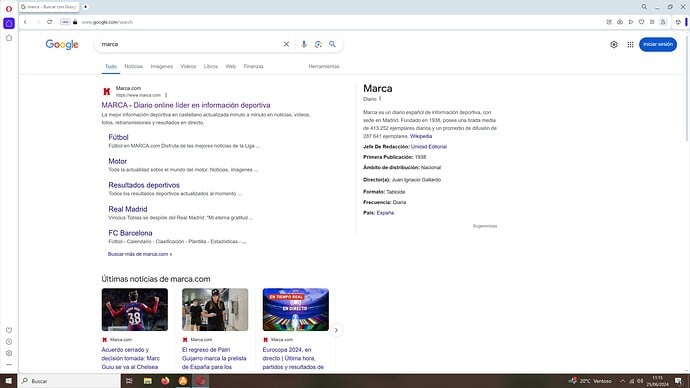View site security via padlock icon

click(75, 22)
